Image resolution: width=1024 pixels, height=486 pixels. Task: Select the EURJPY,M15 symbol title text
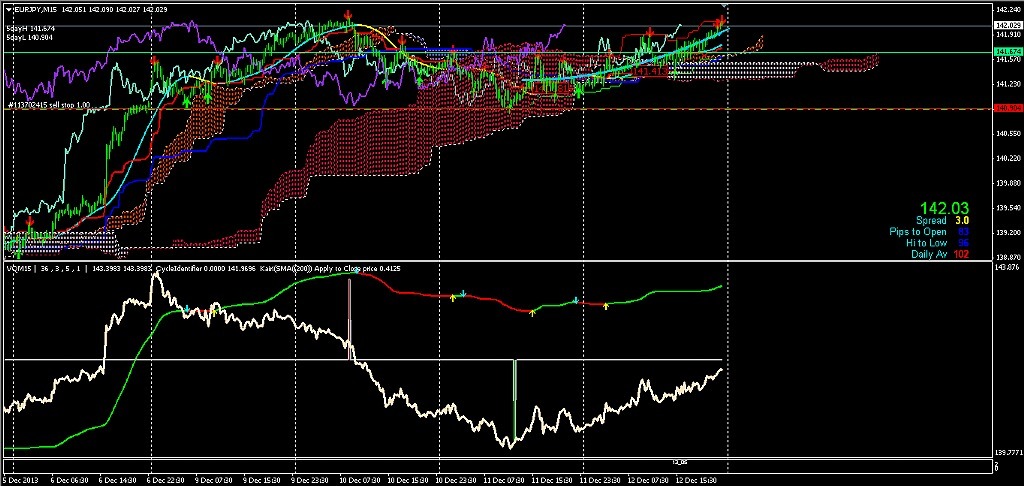34,8
